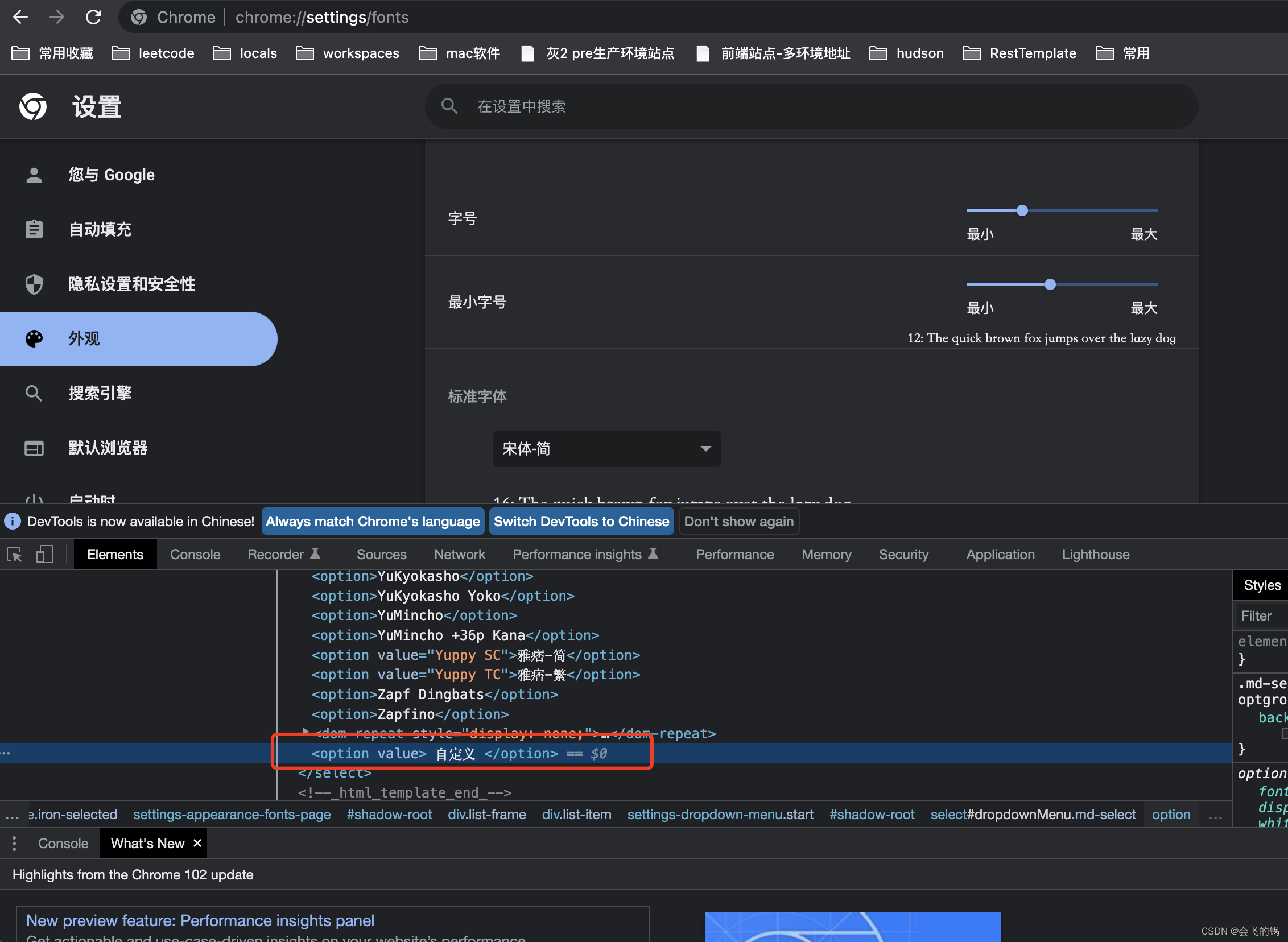This screenshot has height=942, width=1288.
Task: Switch to the Network tab
Action: 459,554
